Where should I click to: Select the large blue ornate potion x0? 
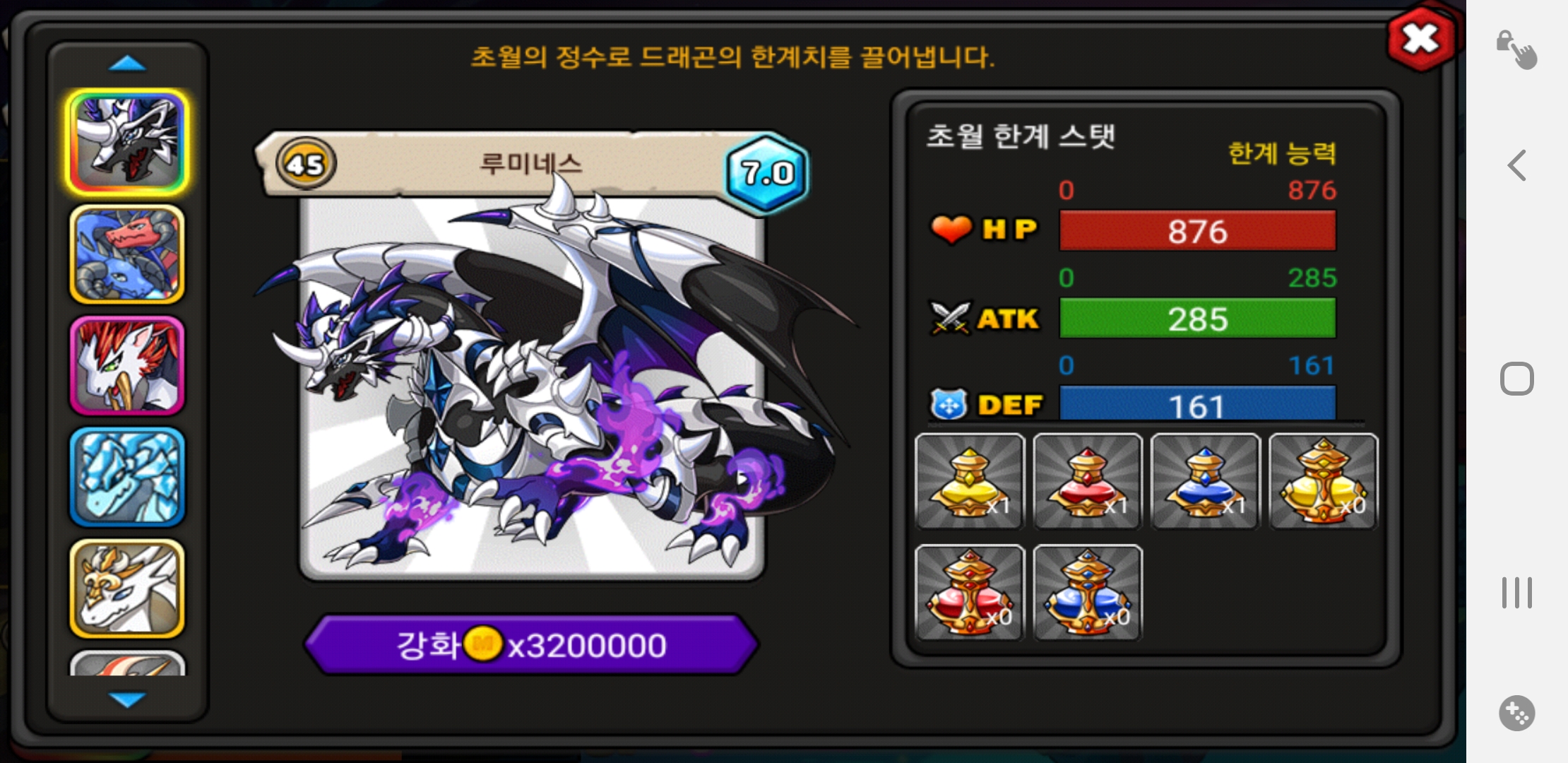[1087, 593]
